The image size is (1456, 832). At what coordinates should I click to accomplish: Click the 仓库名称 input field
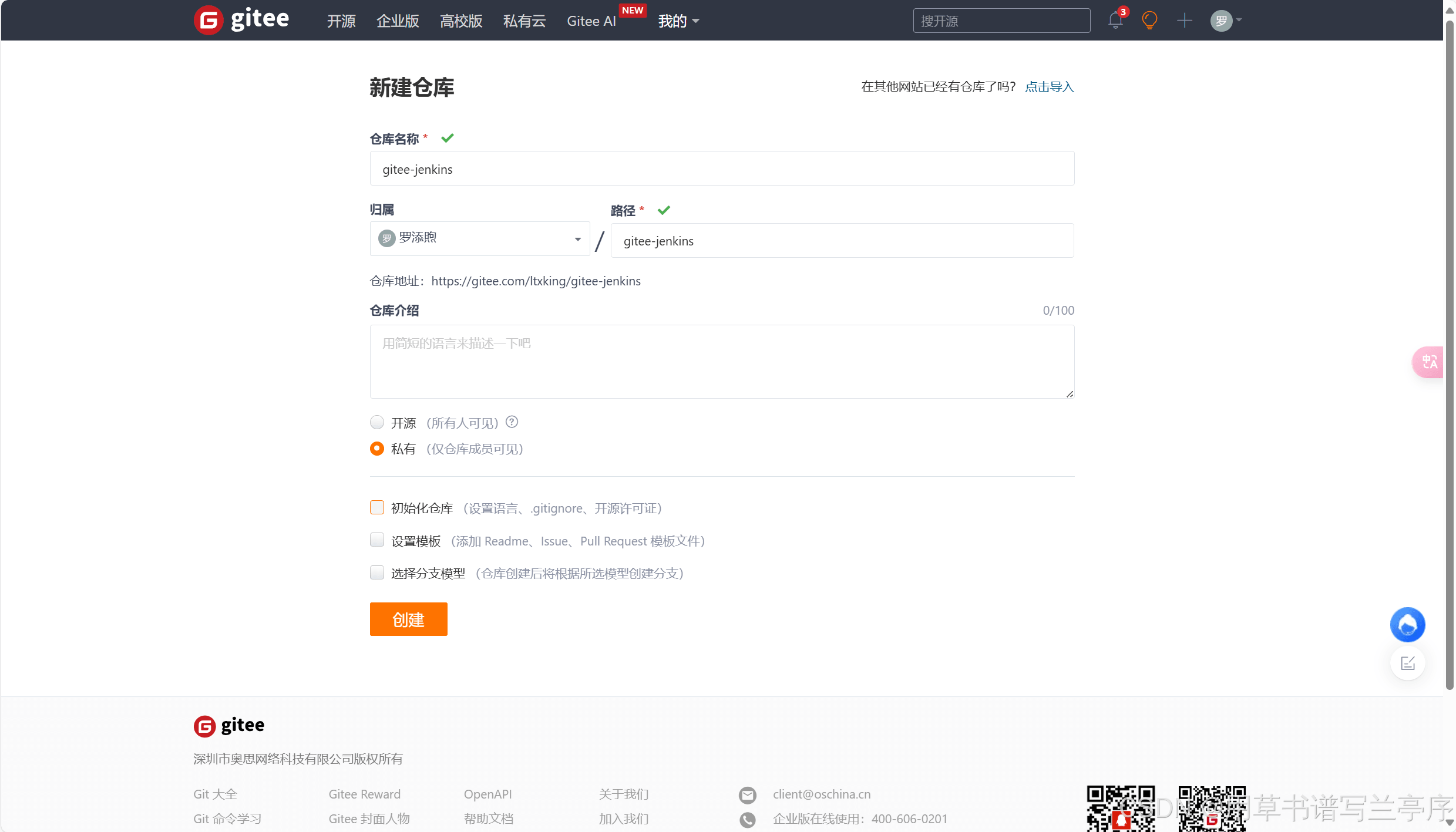coord(722,169)
